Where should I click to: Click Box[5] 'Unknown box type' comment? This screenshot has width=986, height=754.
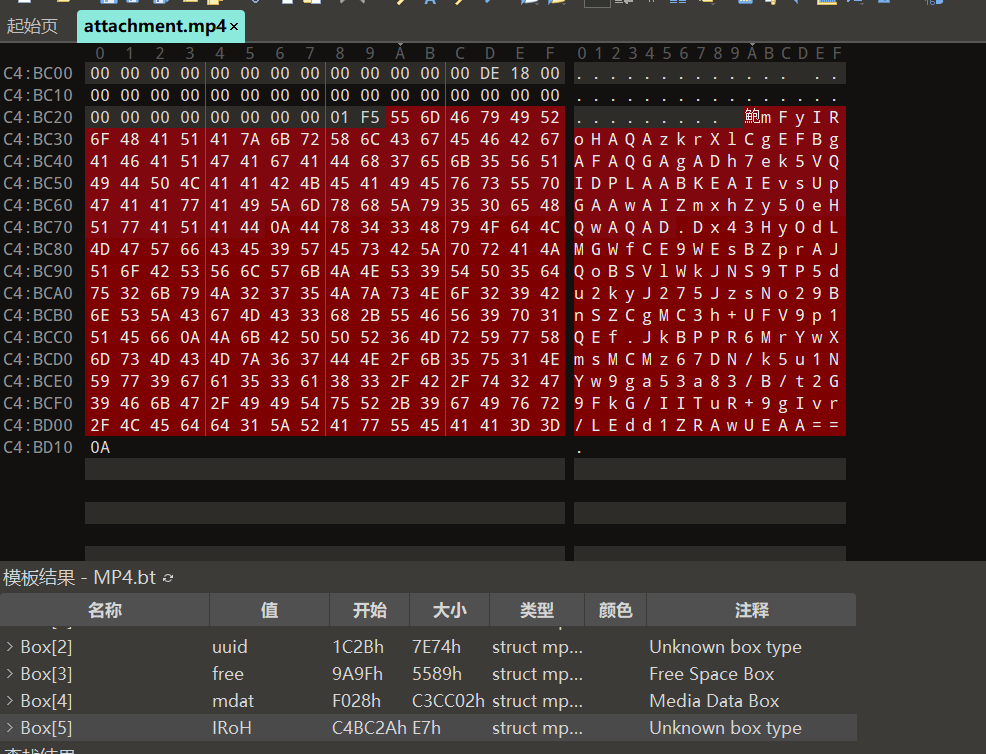(725, 728)
